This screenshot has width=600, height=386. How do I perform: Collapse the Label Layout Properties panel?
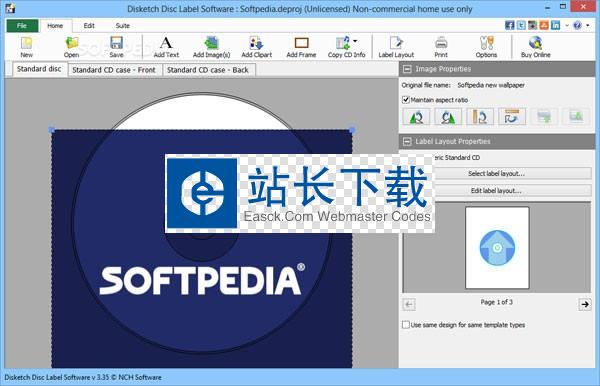pos(407,142)
